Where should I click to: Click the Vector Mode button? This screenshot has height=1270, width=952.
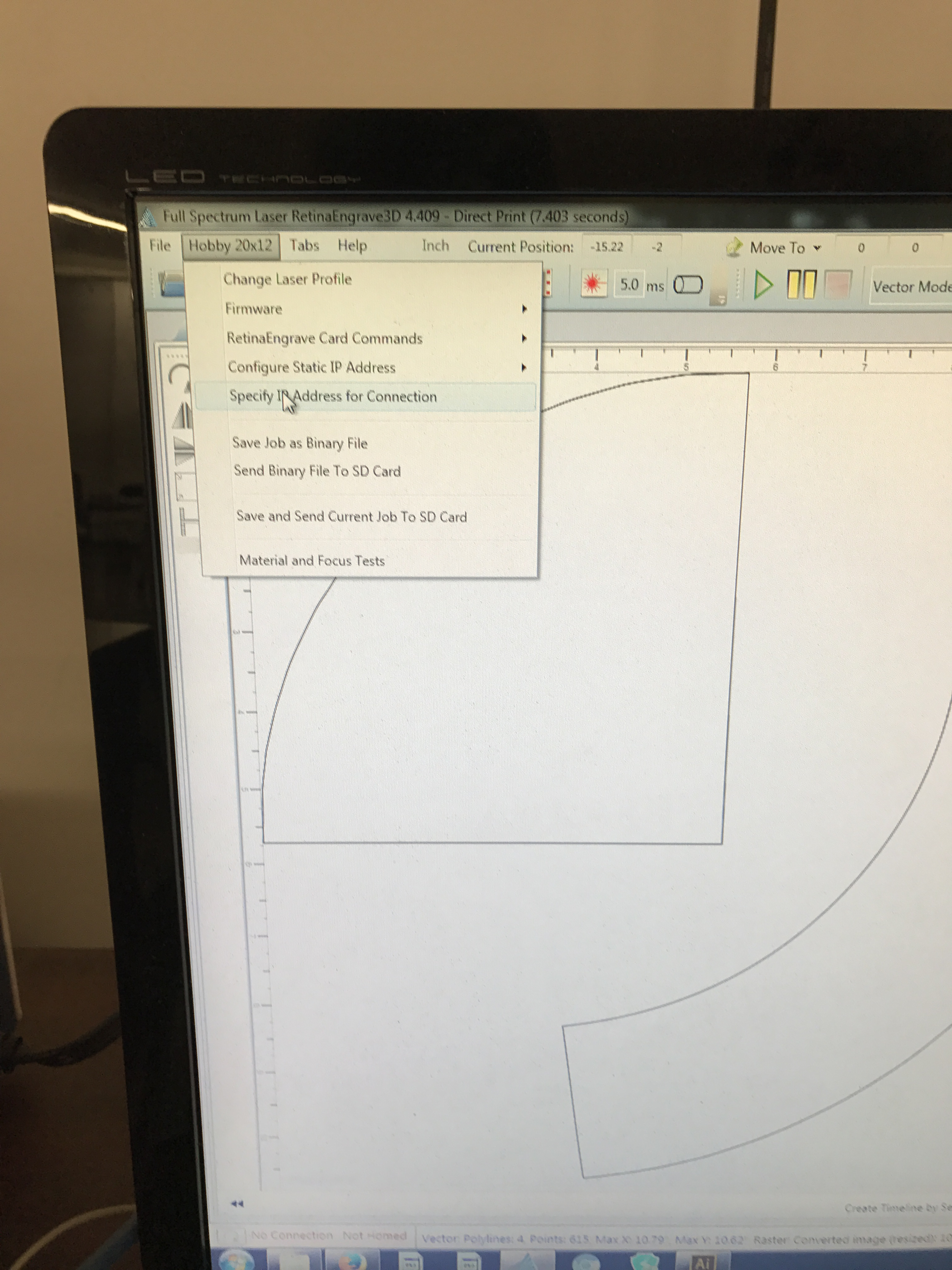pyautogui.click(x=911, y=287)
